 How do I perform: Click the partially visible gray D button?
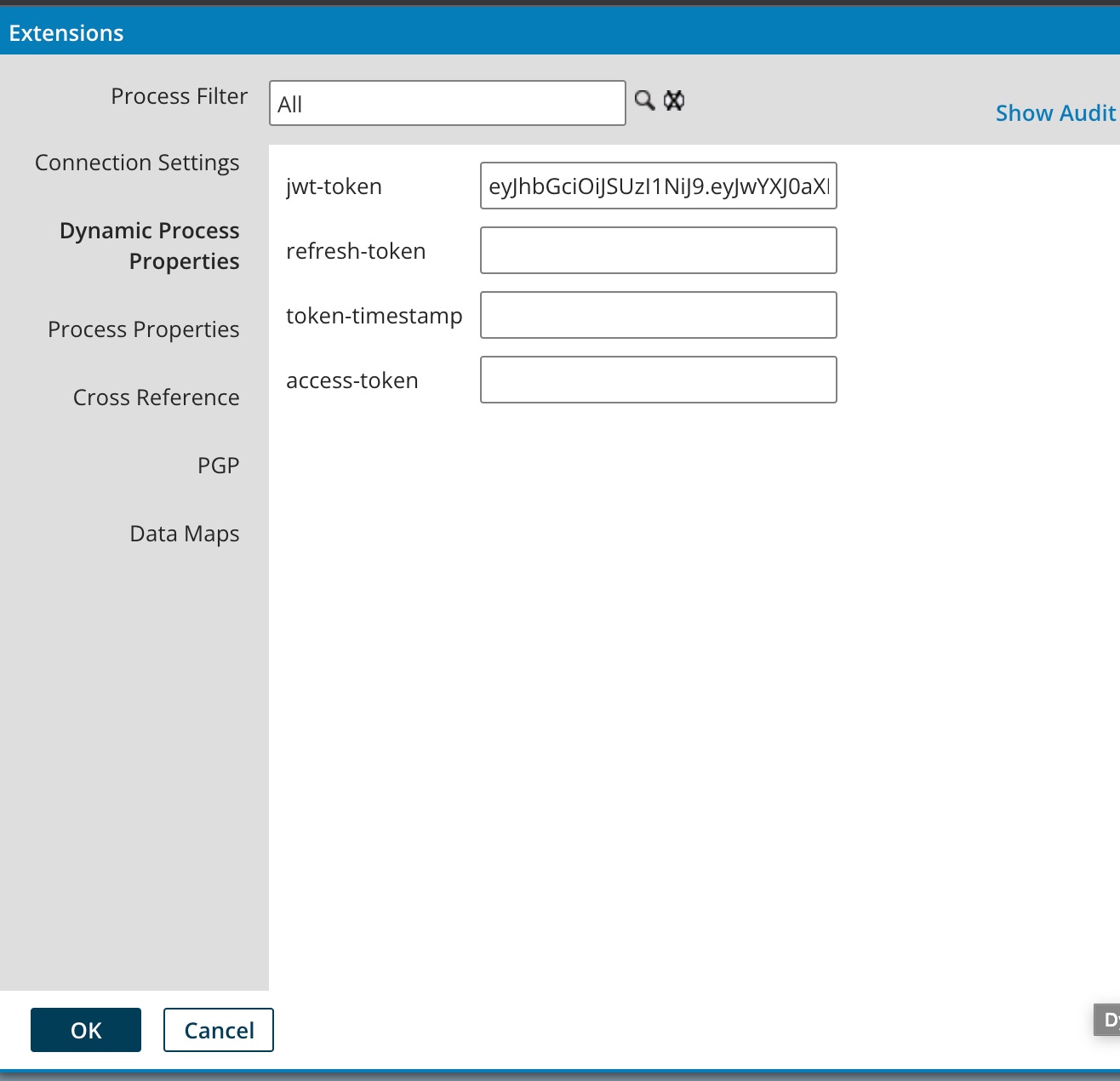1108,1020
